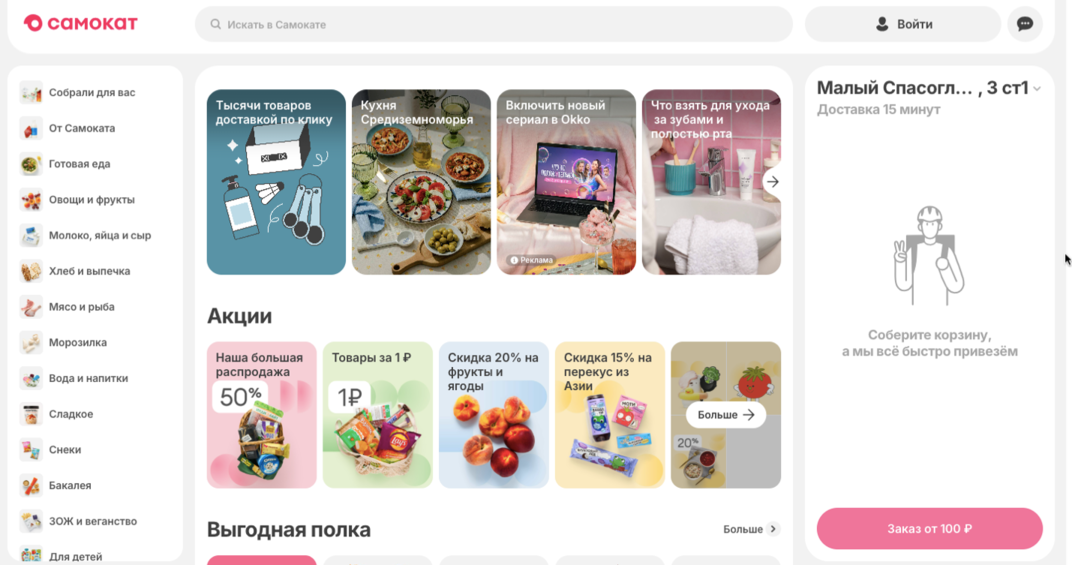Image resolution: width=1072 pixels, height=565 pixels.
Task: Click the Войти login button
Action: 903,24
